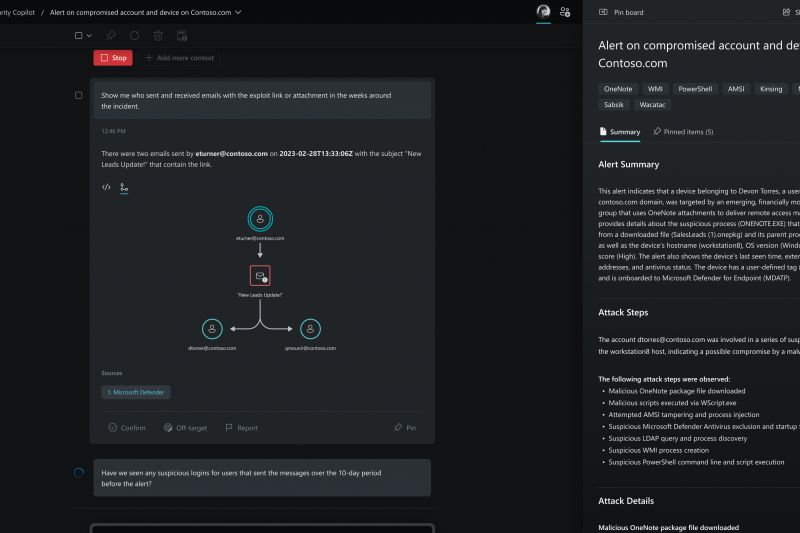Click the Stop button
Screen dimensions: 800x533
(x=113, y=58)
